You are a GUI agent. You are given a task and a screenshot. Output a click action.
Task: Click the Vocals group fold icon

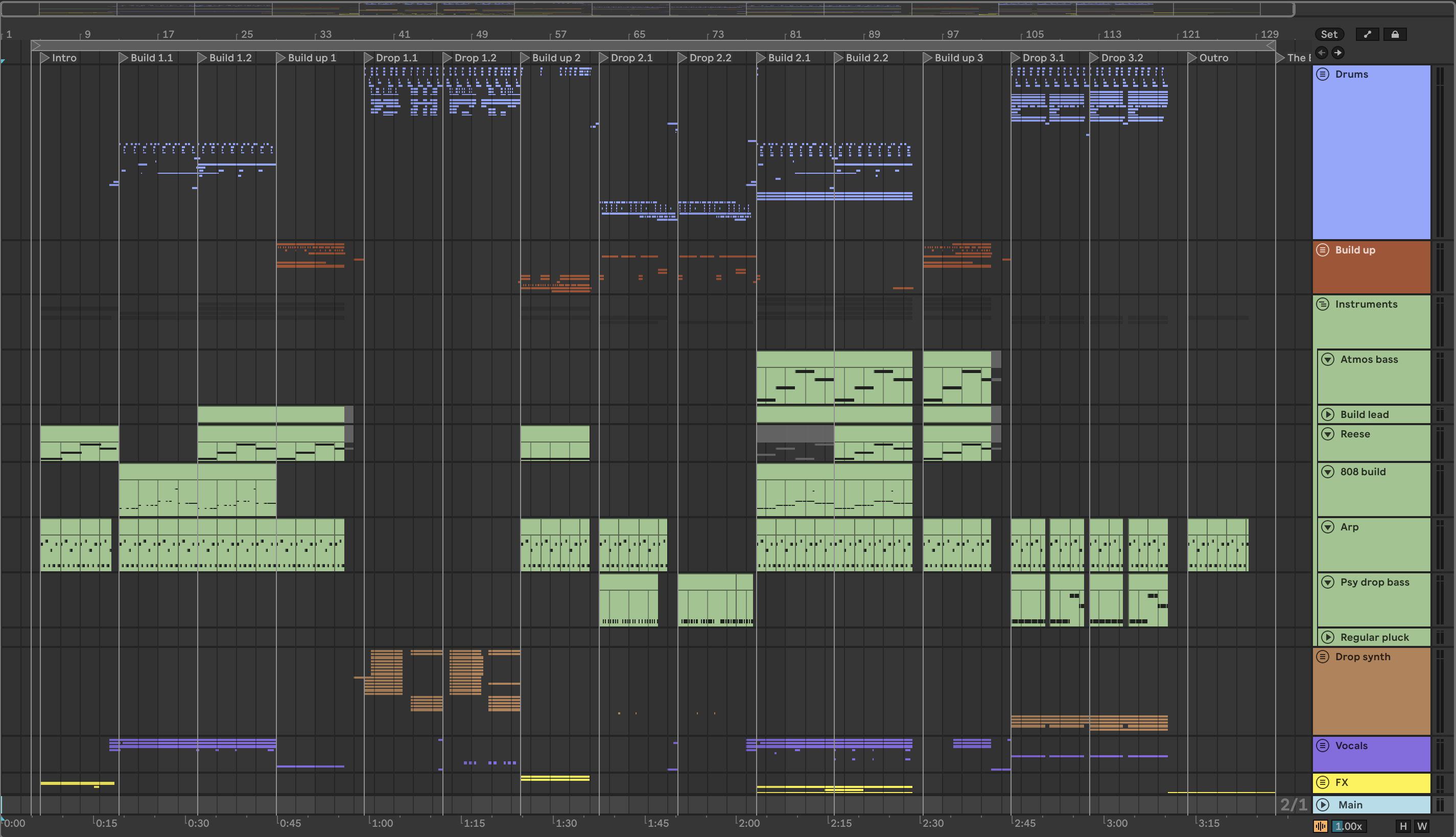point(1323,746)
